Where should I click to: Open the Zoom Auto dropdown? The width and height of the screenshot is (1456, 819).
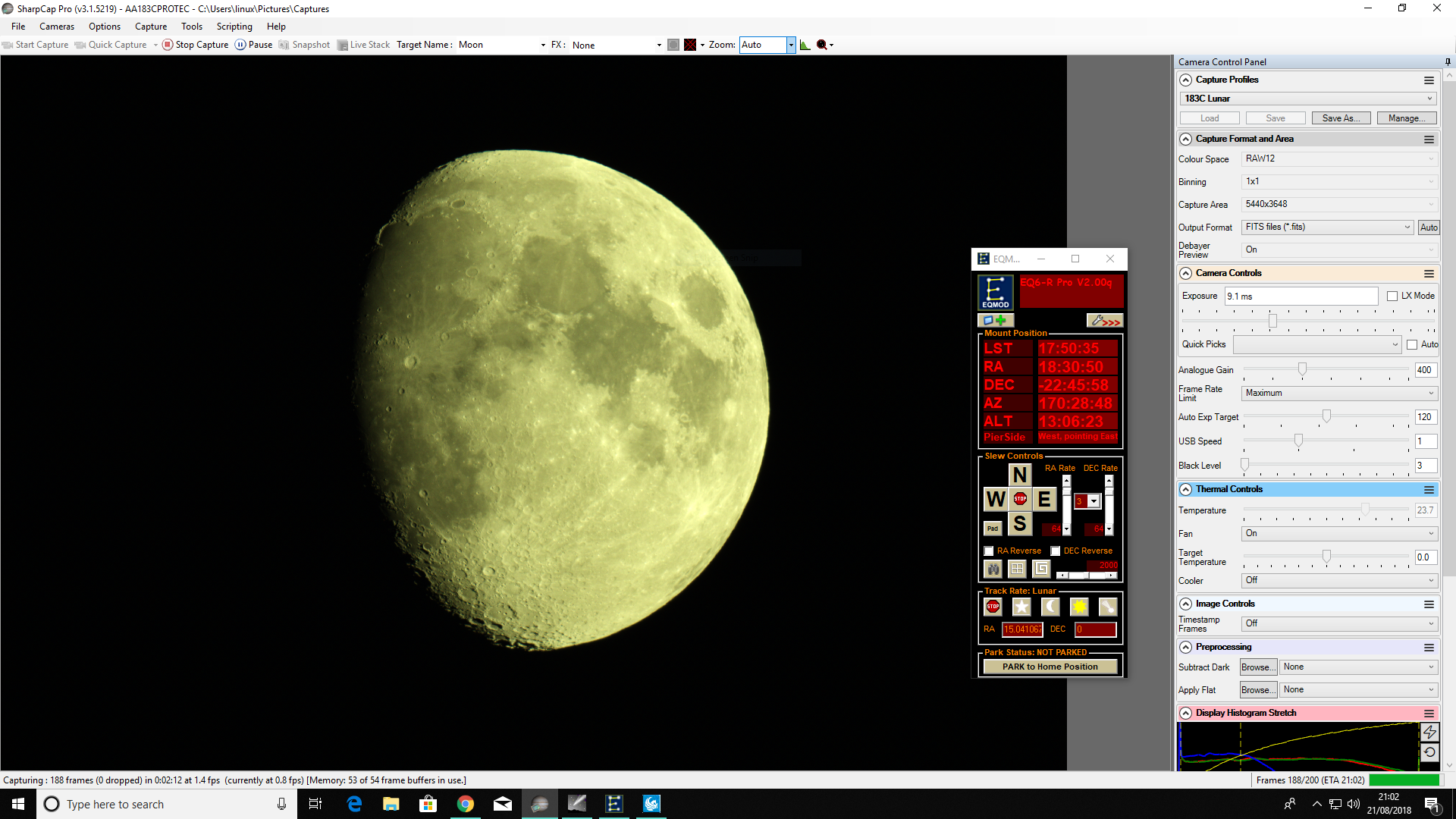tap(791, 45)
